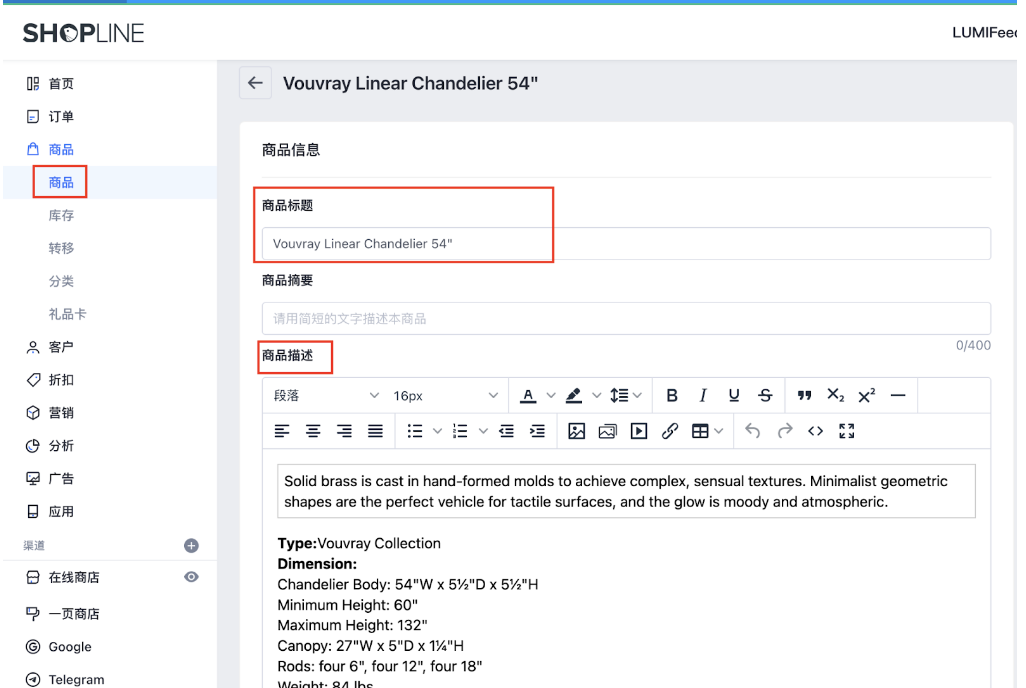
Task: Click the back arrow button
Action: pos(255,84)
